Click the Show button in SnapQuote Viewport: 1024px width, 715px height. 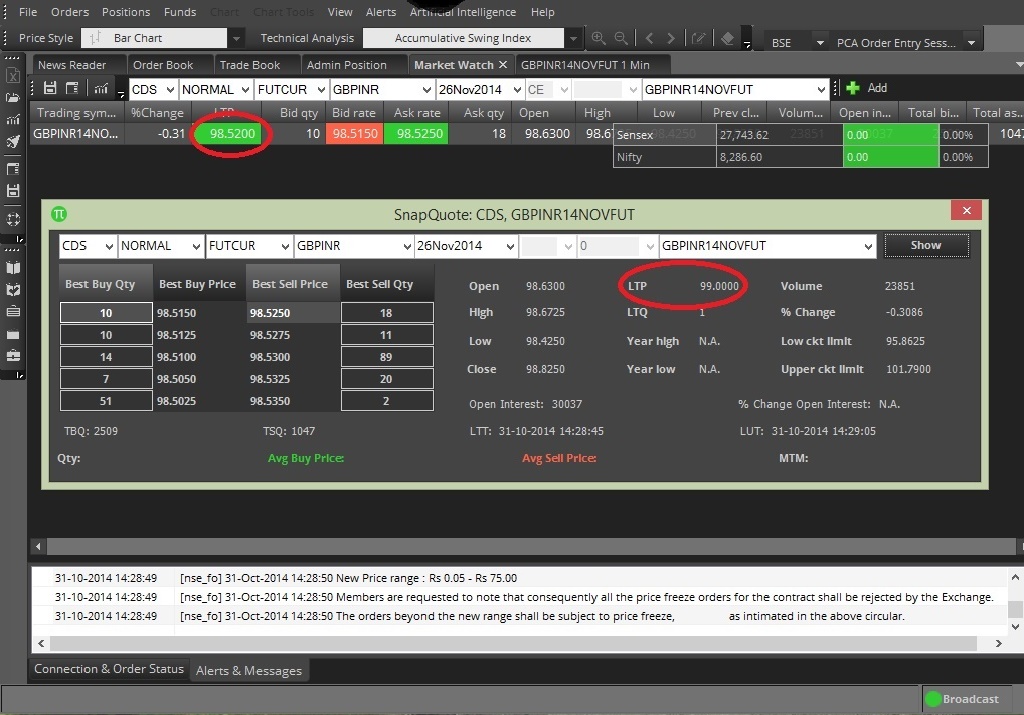[926, 246]
